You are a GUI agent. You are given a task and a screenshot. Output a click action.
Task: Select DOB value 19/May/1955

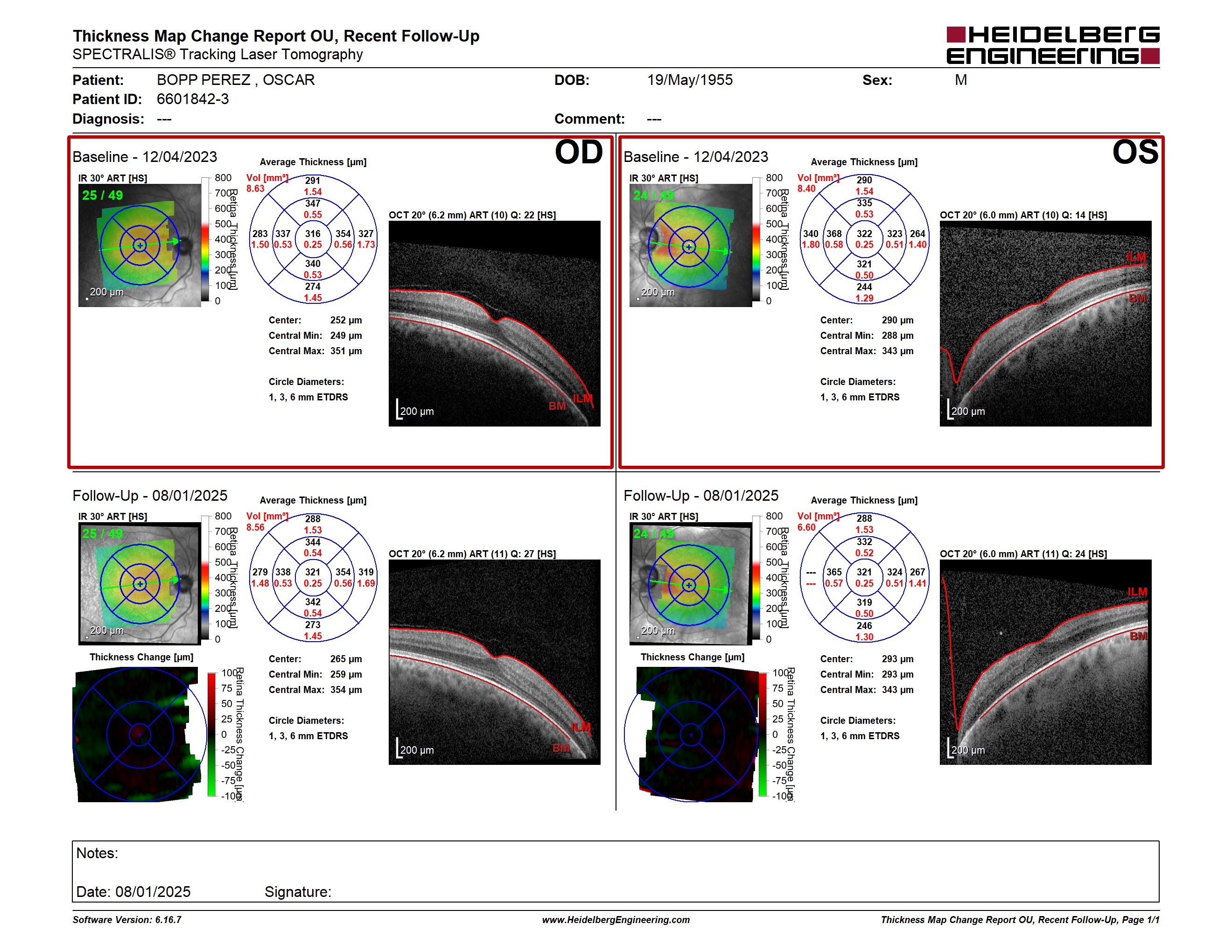690,79
